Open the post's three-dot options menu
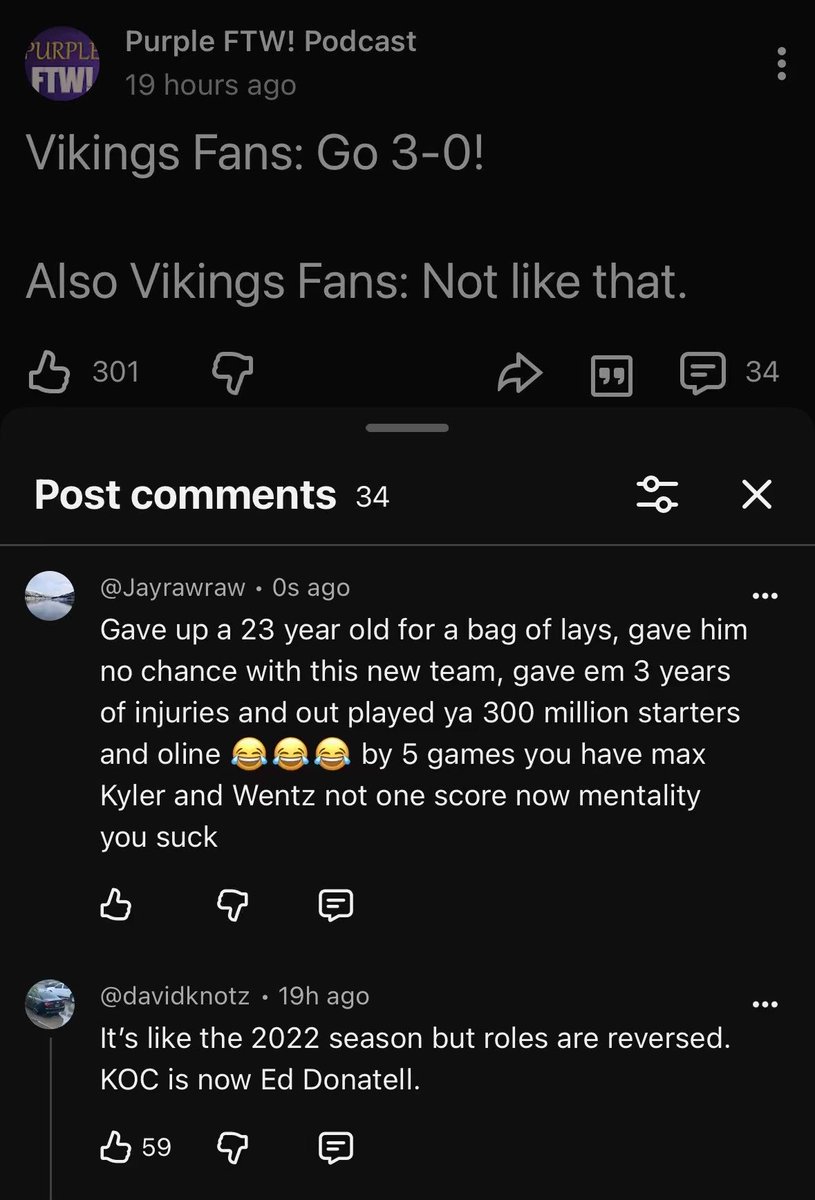The width and height of the screenshot is (815, 1200). 782,63
